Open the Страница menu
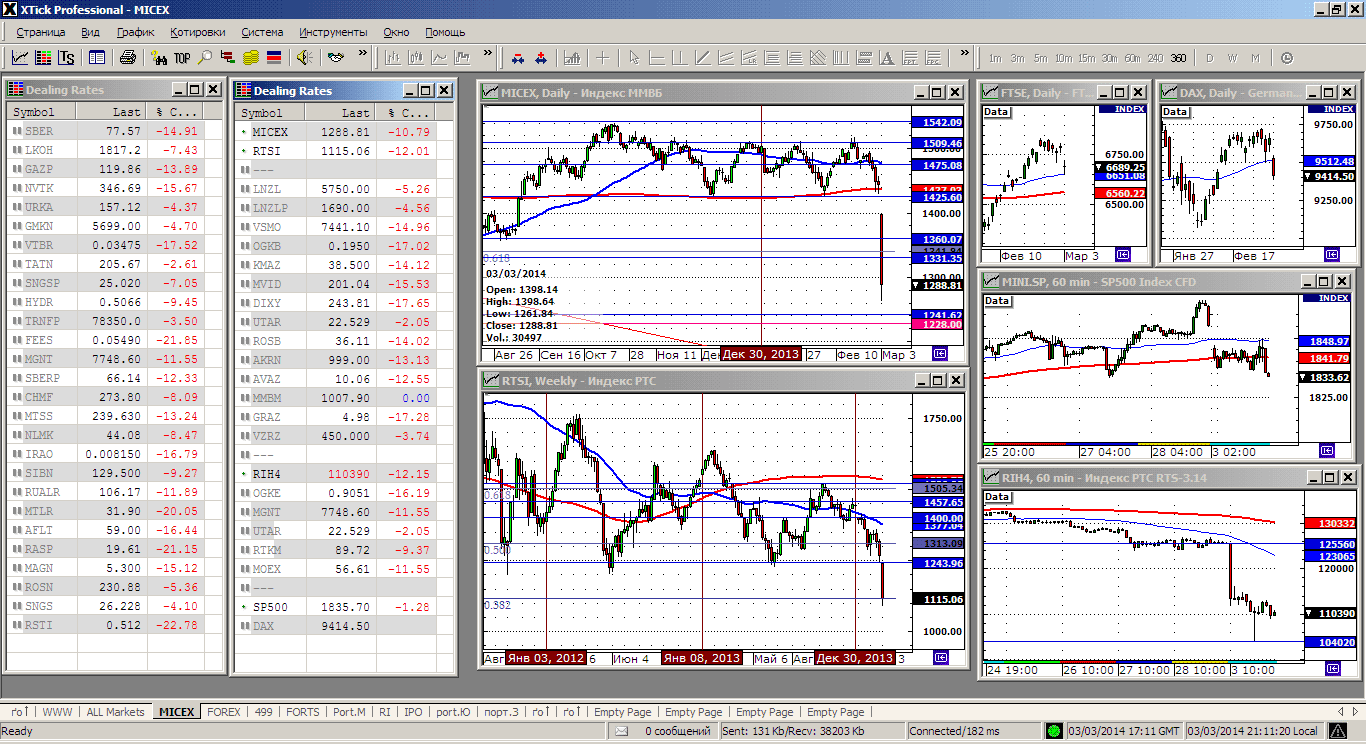This screenshot has height=744, width=1366. pyautogui.click(x=41, y=32)
